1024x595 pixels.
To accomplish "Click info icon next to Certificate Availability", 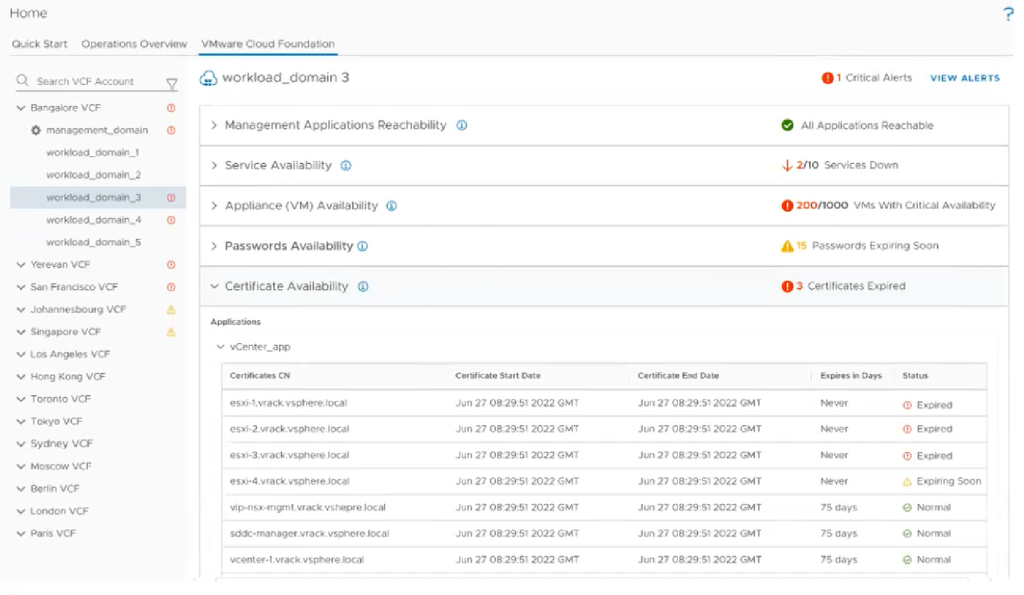I will tap(363, 287).
